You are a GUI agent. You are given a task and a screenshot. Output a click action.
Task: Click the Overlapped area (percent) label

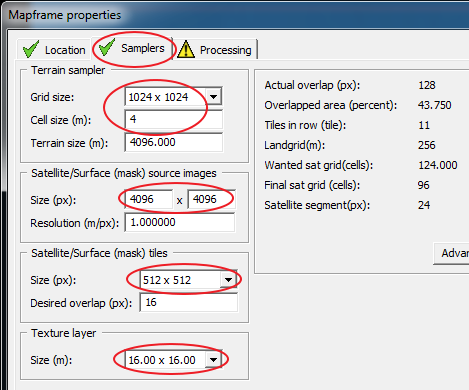[331, 105]
